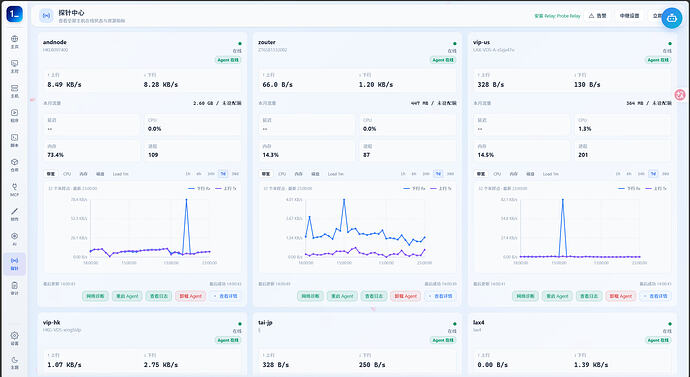Switch andnode chart to Load 1m tab
The width and height of the screenshot is (690, 377).
click(x=120, y=174)
